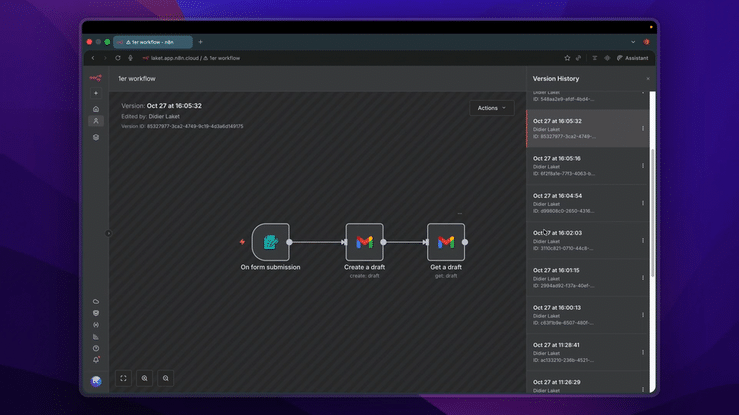The width and height of the screenshot is (739, 415).
Task: Open a new browser tab
Action: pyautogui.click(x=200, y=42)
